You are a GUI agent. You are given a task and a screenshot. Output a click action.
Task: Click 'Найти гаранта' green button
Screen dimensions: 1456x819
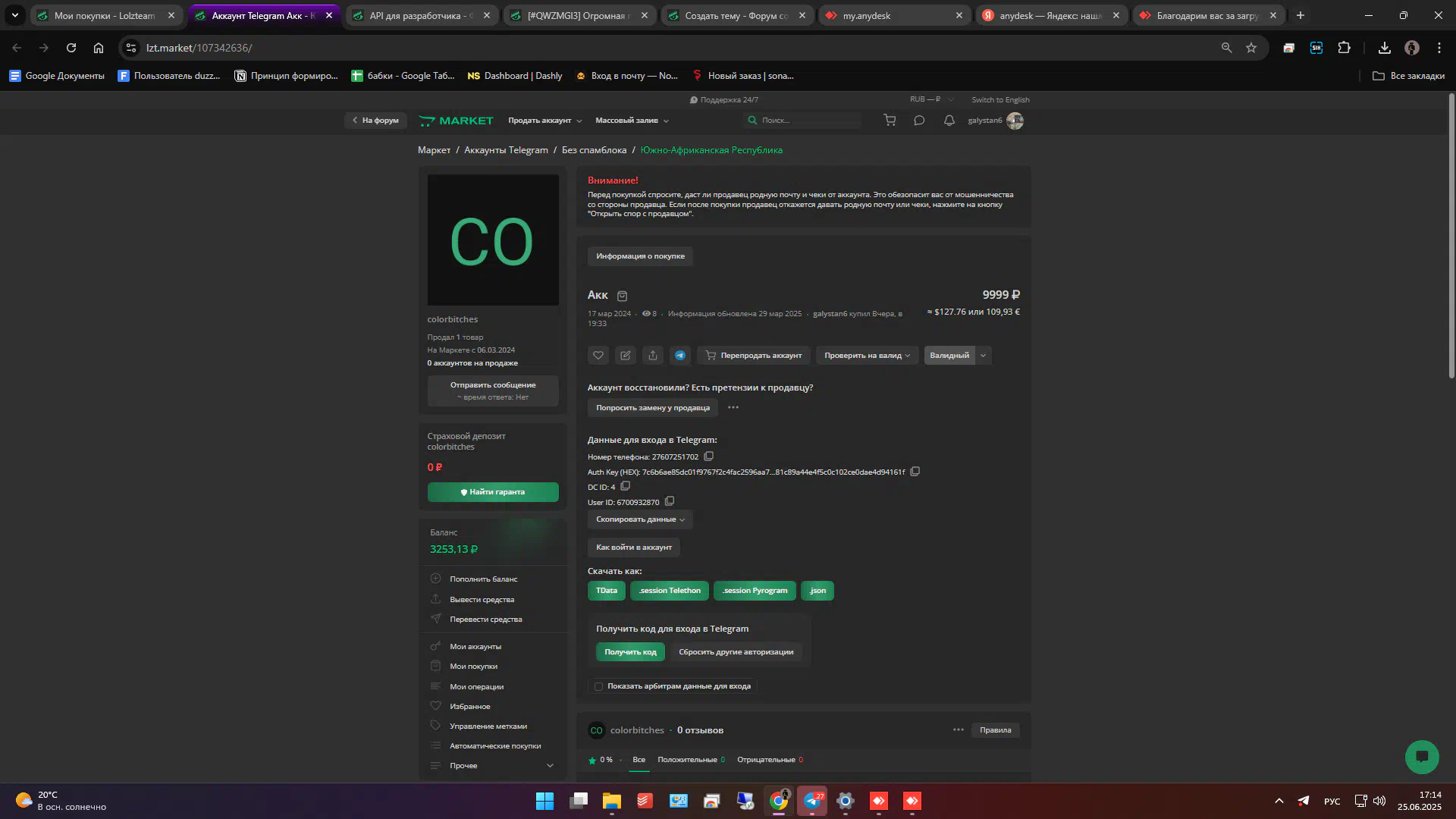pyautogui.click(x=493, y=491)
